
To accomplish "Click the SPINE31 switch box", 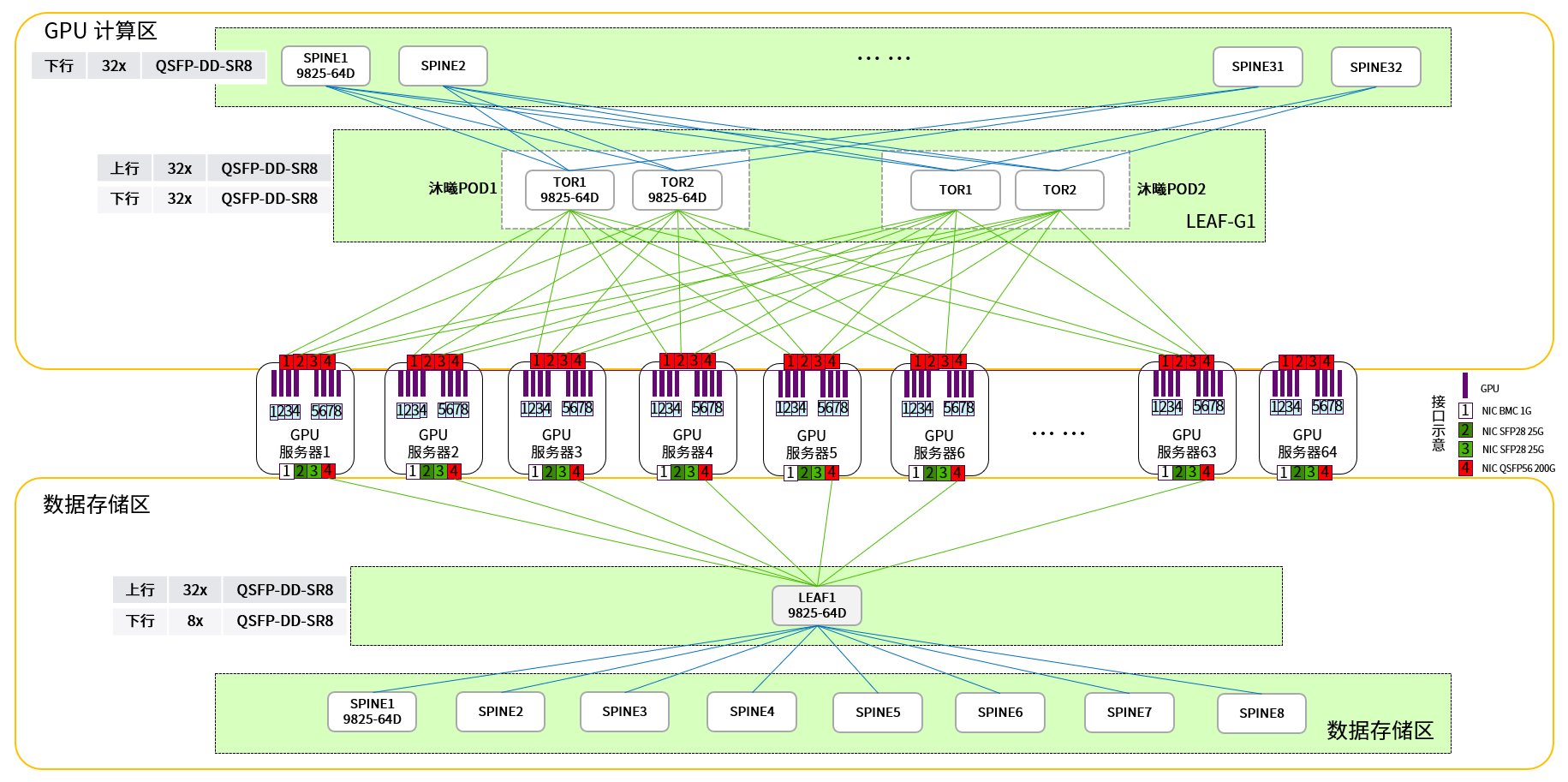I will [1258, 67].
